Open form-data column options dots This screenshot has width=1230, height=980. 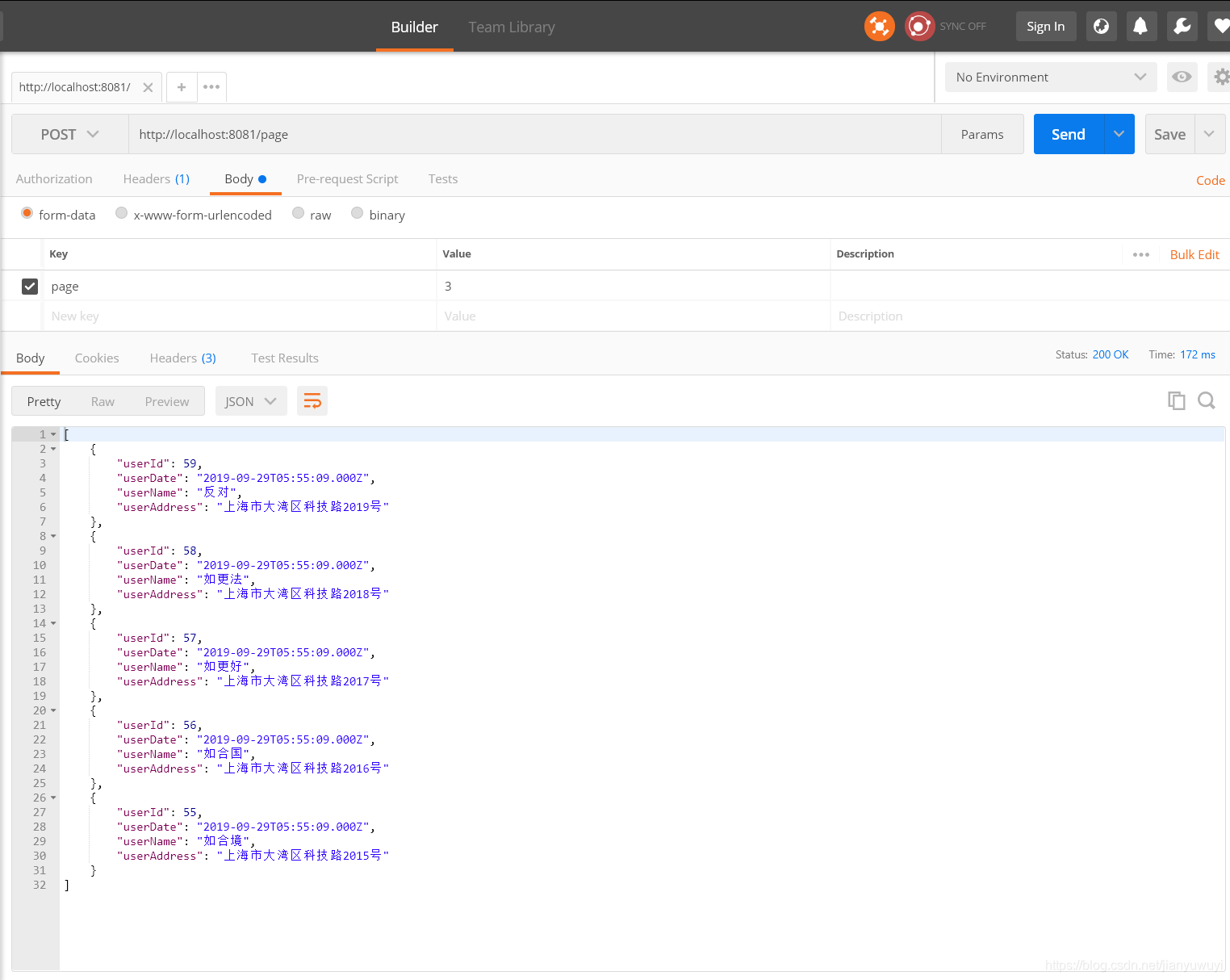pos(1140,254)
